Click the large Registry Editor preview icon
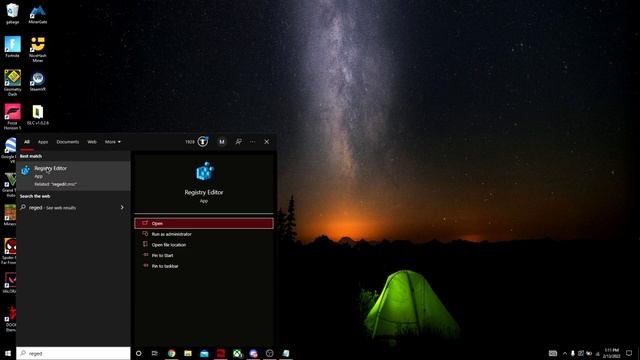The width and height of the screenshot is (640, 360). (204, 171)
